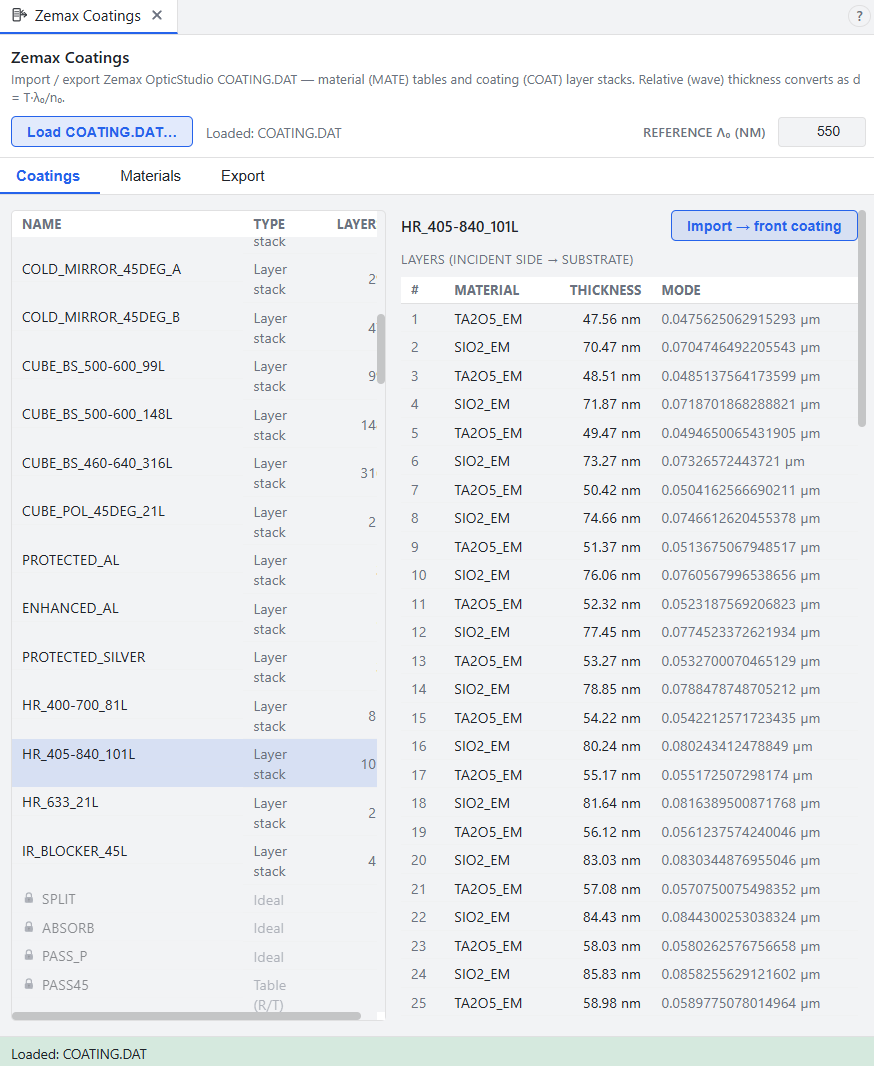
Task: Select the COLD_MIRROR_45DEG_A coating
Action: (x=194, y=279)
